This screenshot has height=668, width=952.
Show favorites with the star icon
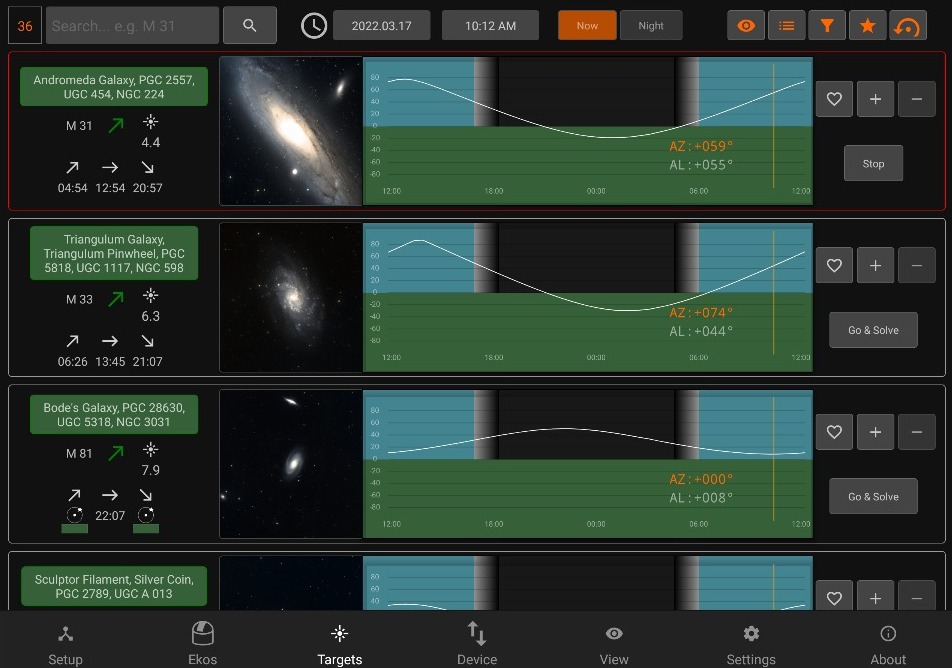point(868,26)
